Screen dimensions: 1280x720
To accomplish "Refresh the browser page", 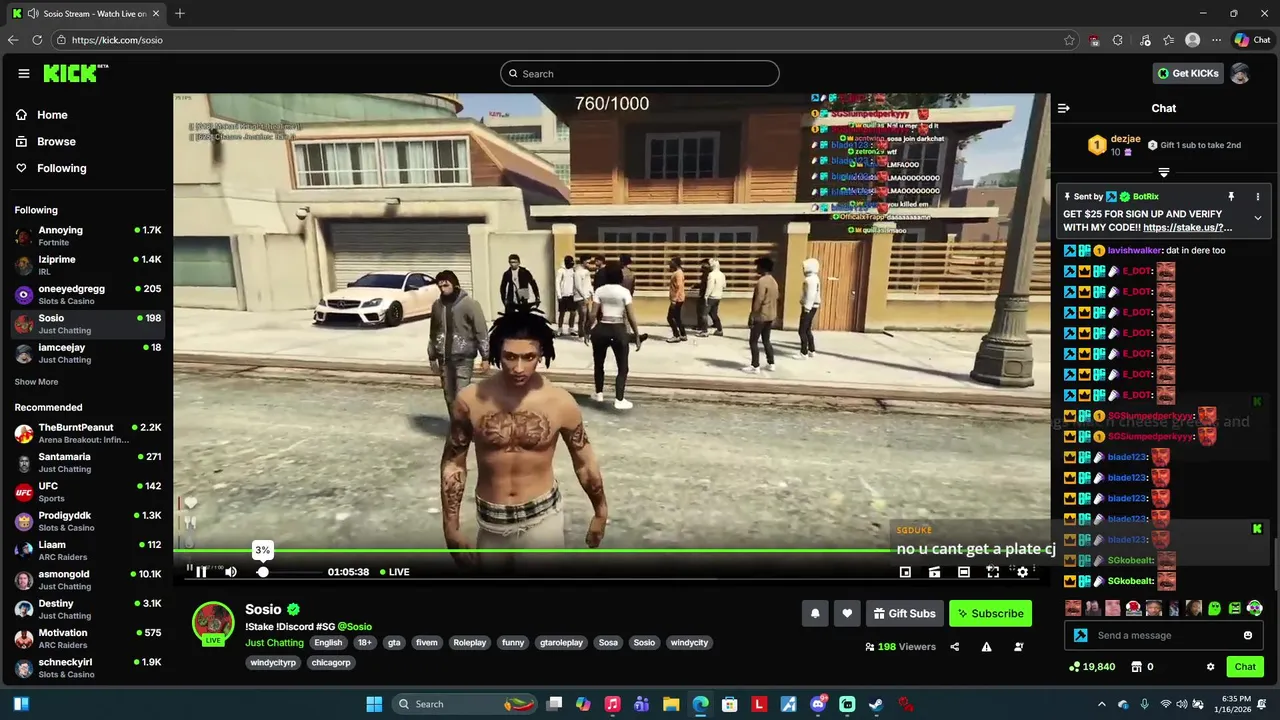I will pyautogui.click(x=37, y=40).
